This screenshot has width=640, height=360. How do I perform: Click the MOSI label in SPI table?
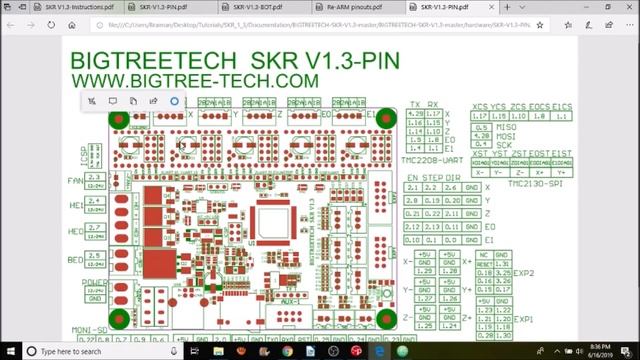[x=506, y=136]
